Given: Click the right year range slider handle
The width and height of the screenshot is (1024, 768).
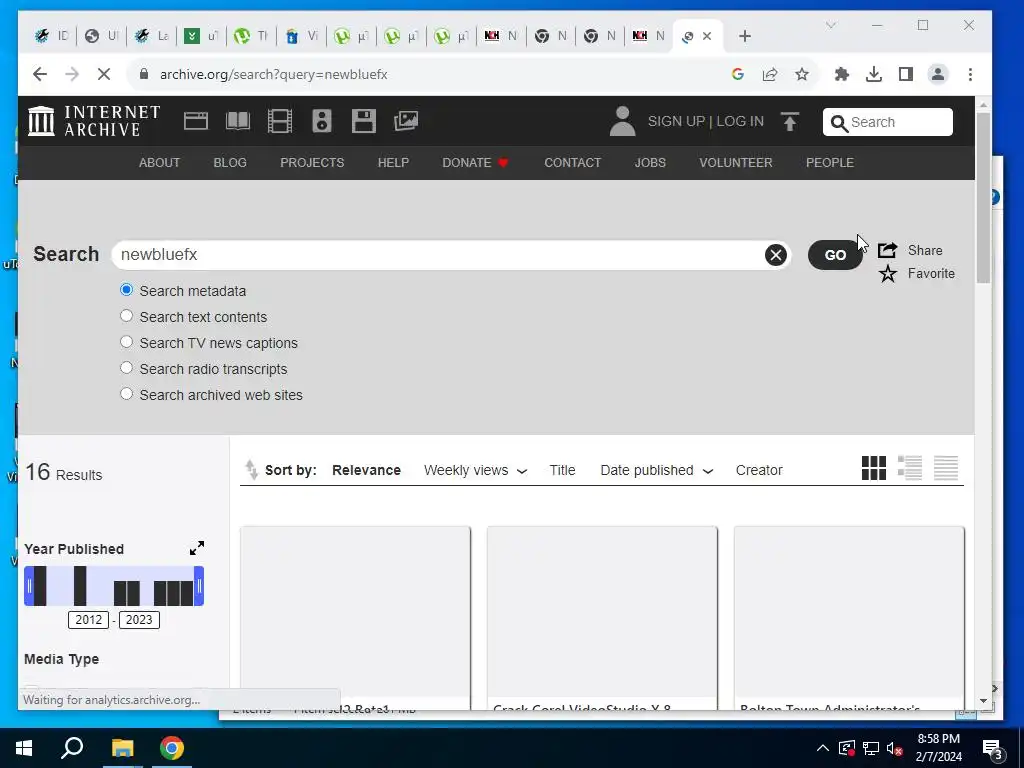Looking at the screenshot, I should (x=199, y=586).
